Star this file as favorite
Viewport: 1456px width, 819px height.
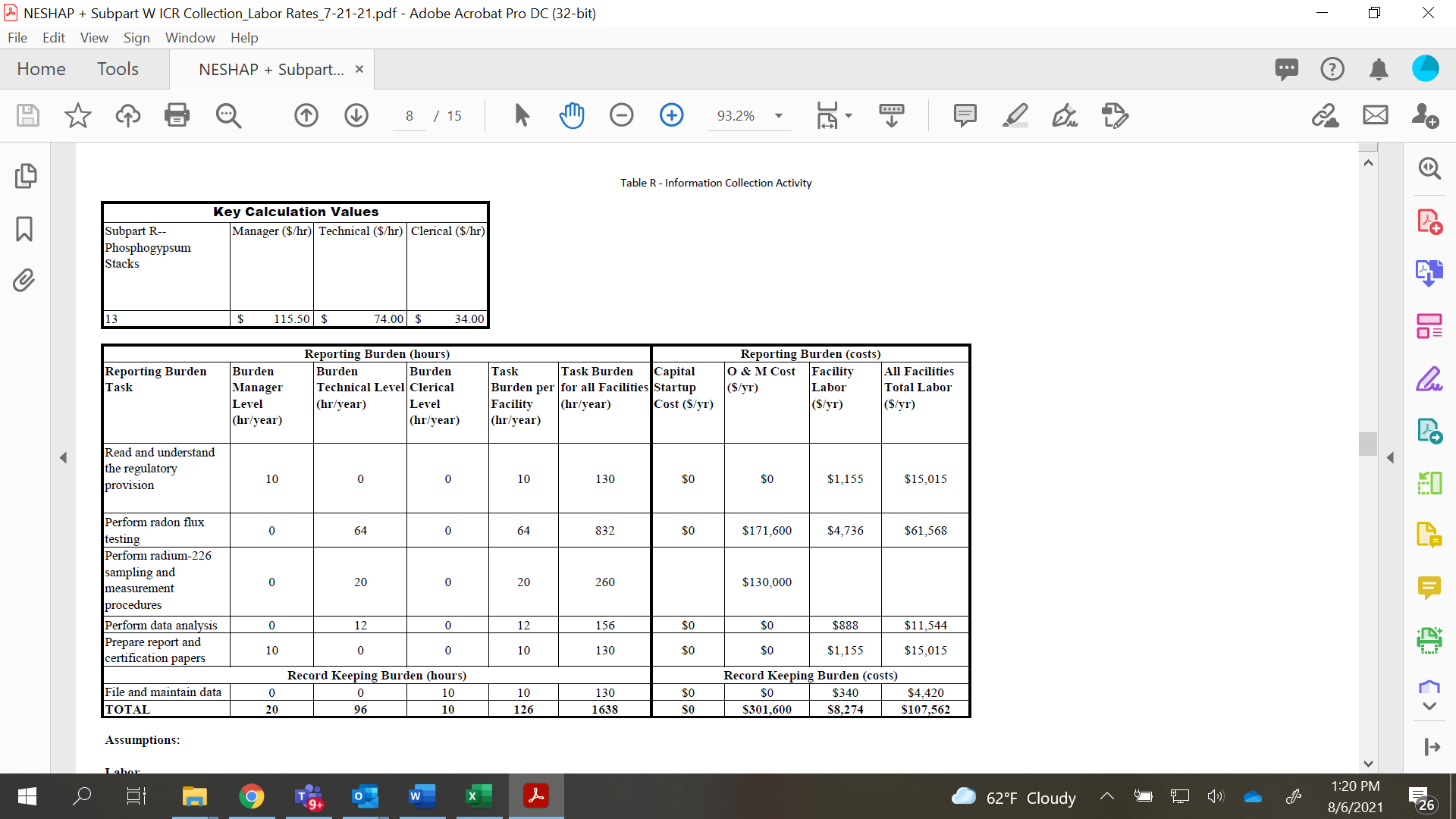(77, 115)
